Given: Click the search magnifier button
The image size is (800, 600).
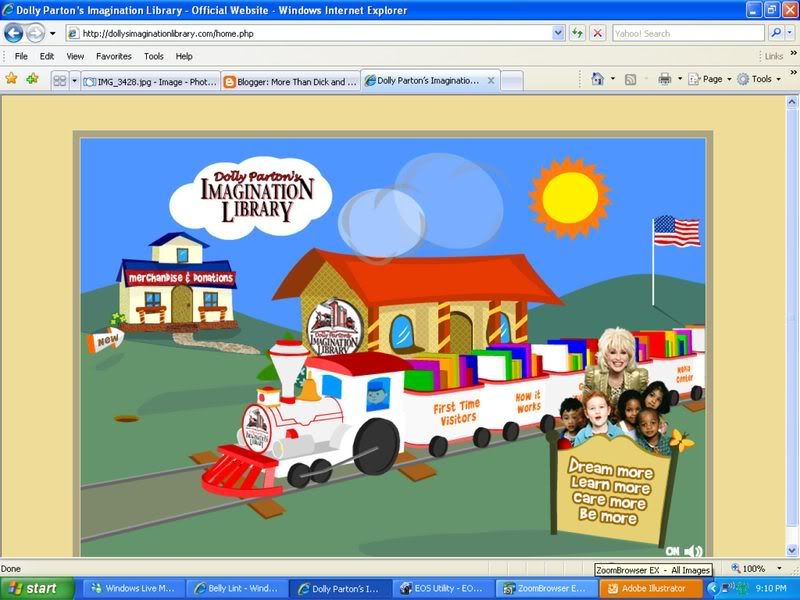Looking at the screenshot, I should [x=776, y=34].
